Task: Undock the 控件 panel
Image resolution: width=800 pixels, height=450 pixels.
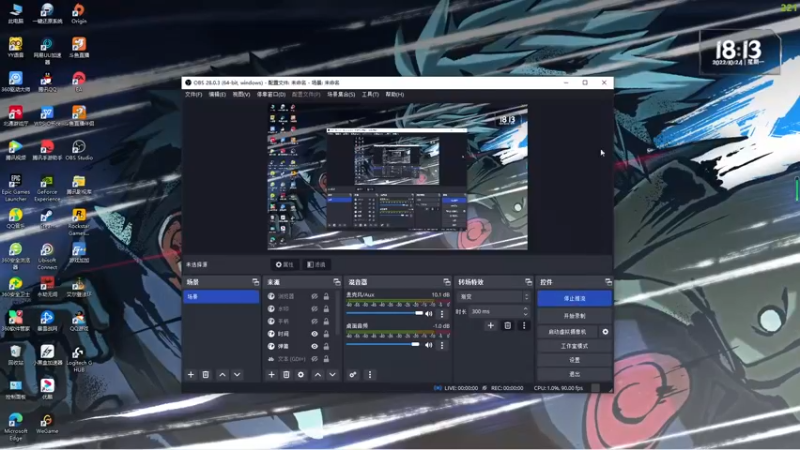Action: (x=608, y=282)
